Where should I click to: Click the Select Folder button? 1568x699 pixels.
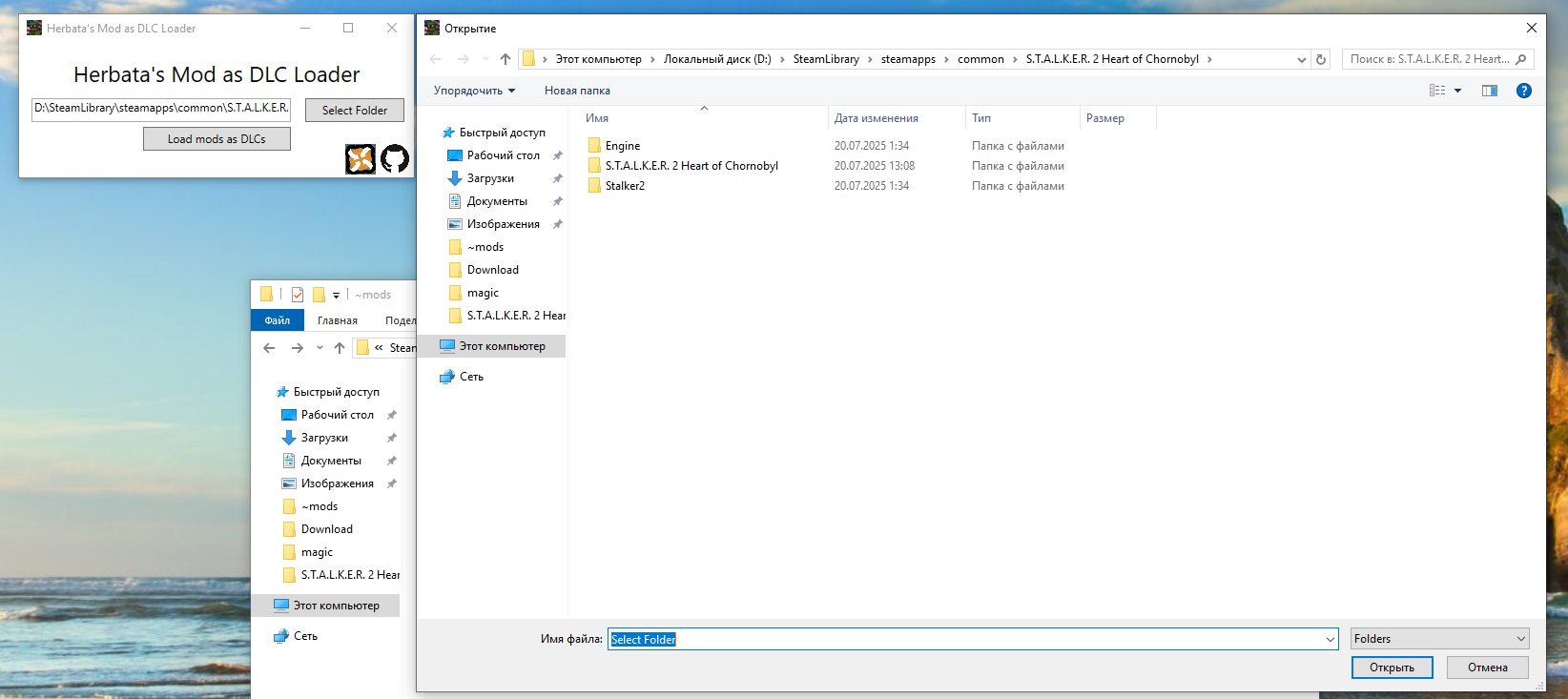point(355,111)
